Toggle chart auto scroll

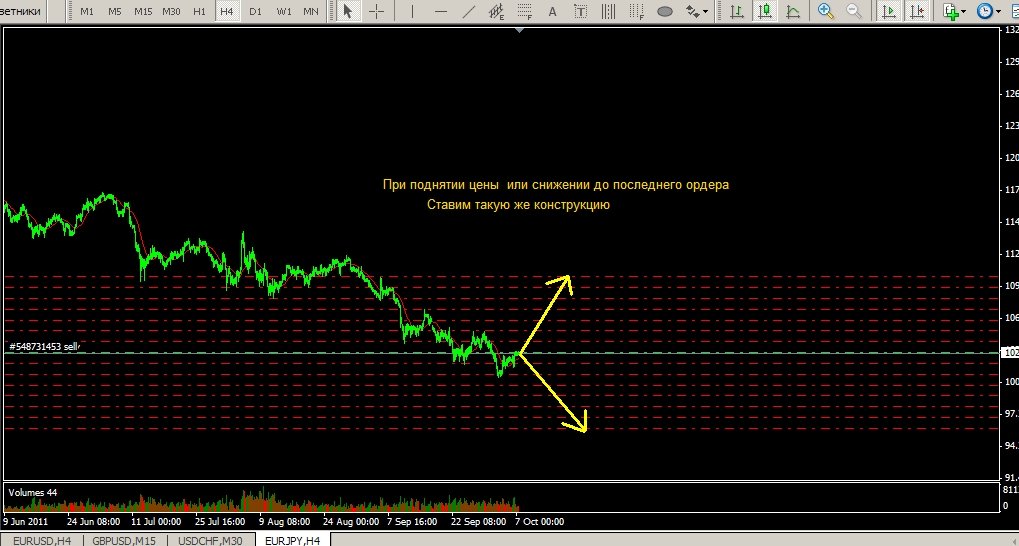[x=888, y=11]
